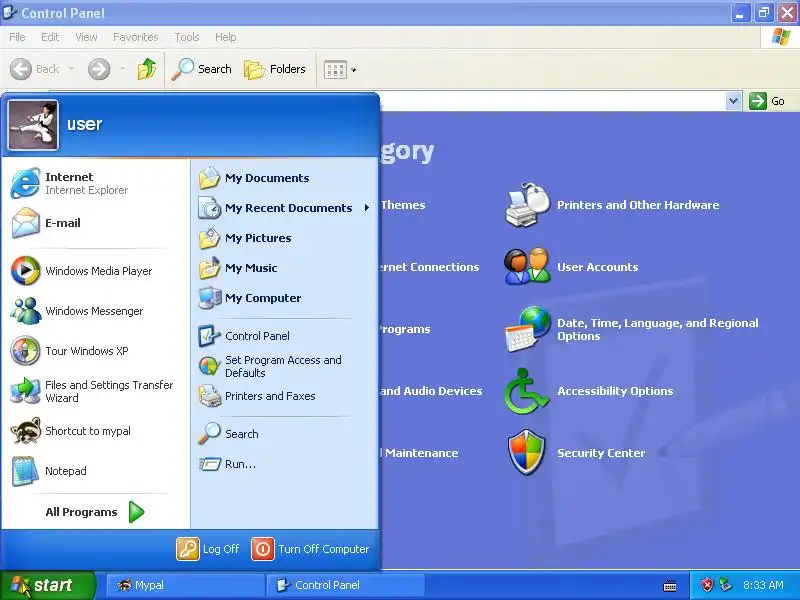
Task: Click the on-screen keyboard taskbar icon
Action: pos(670,586)
